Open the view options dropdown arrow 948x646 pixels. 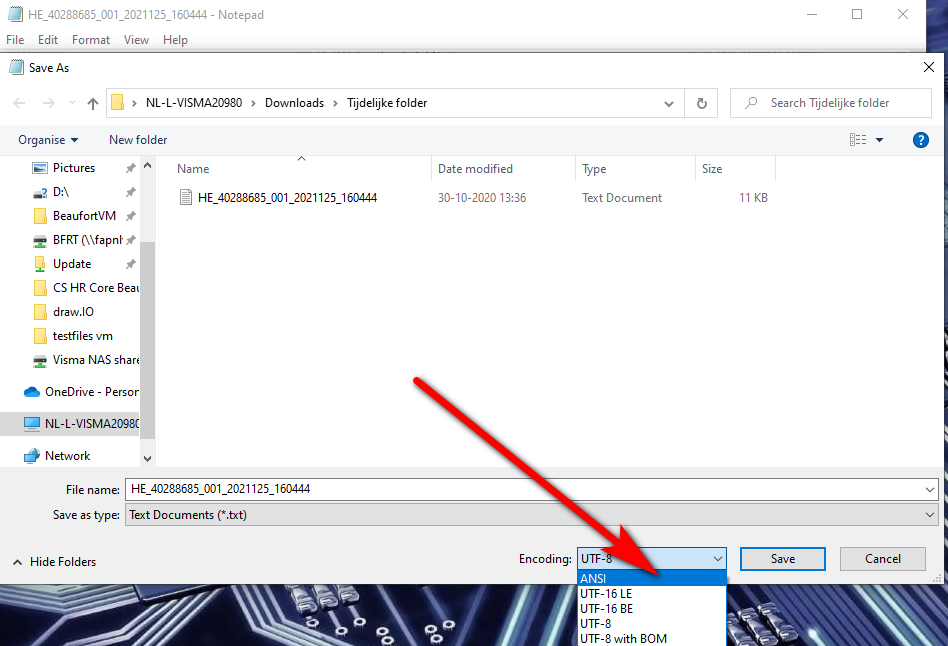[880, 140]
